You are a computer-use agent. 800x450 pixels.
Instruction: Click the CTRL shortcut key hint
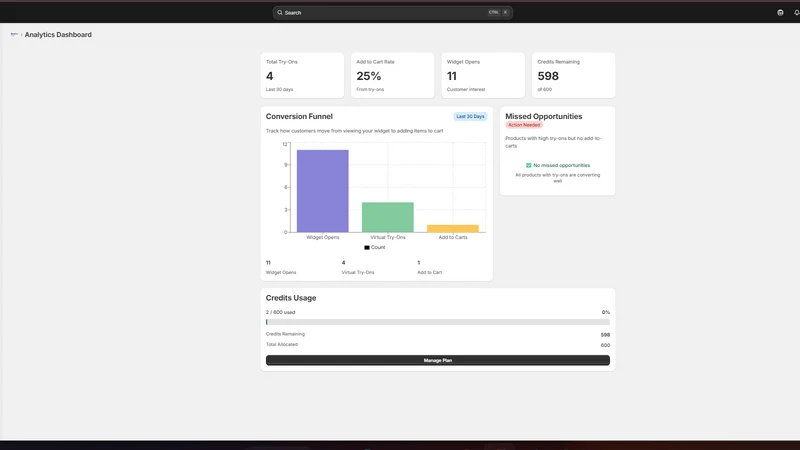(x=493, y=12)
